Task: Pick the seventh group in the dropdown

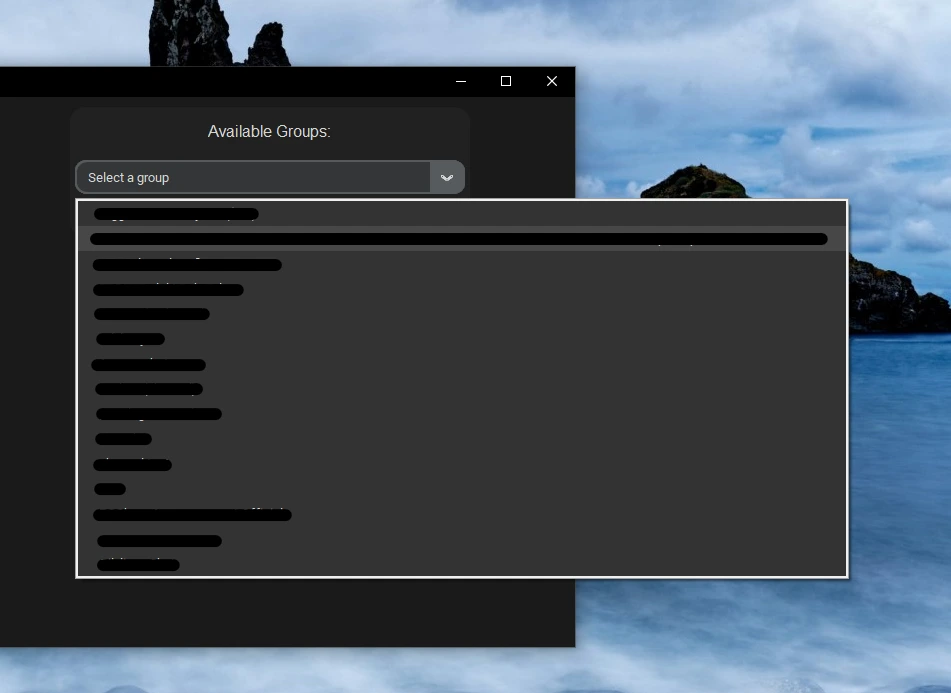Action: pos(149,365)
